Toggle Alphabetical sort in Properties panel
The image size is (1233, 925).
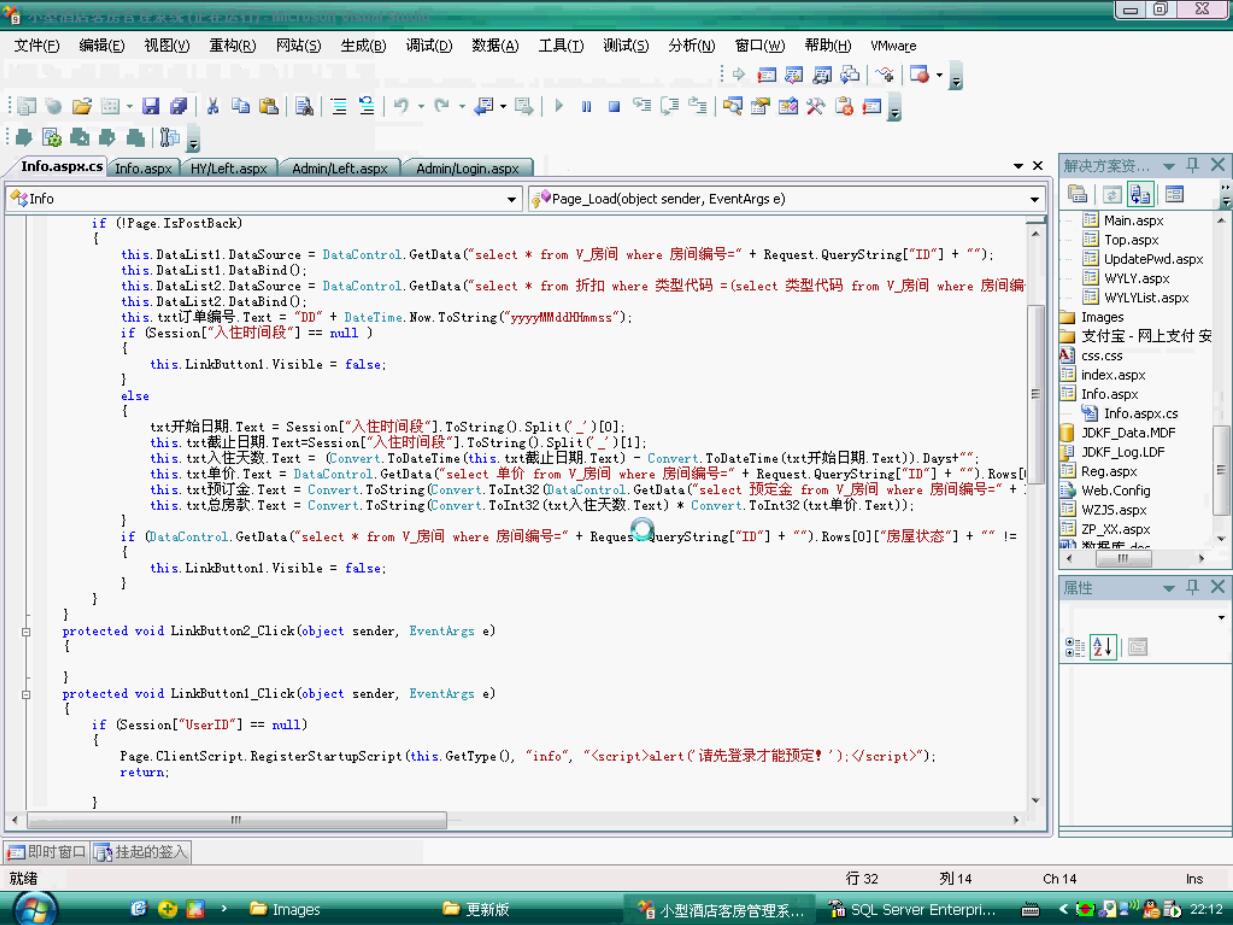pyautogui.click(x=1103, y=647)
